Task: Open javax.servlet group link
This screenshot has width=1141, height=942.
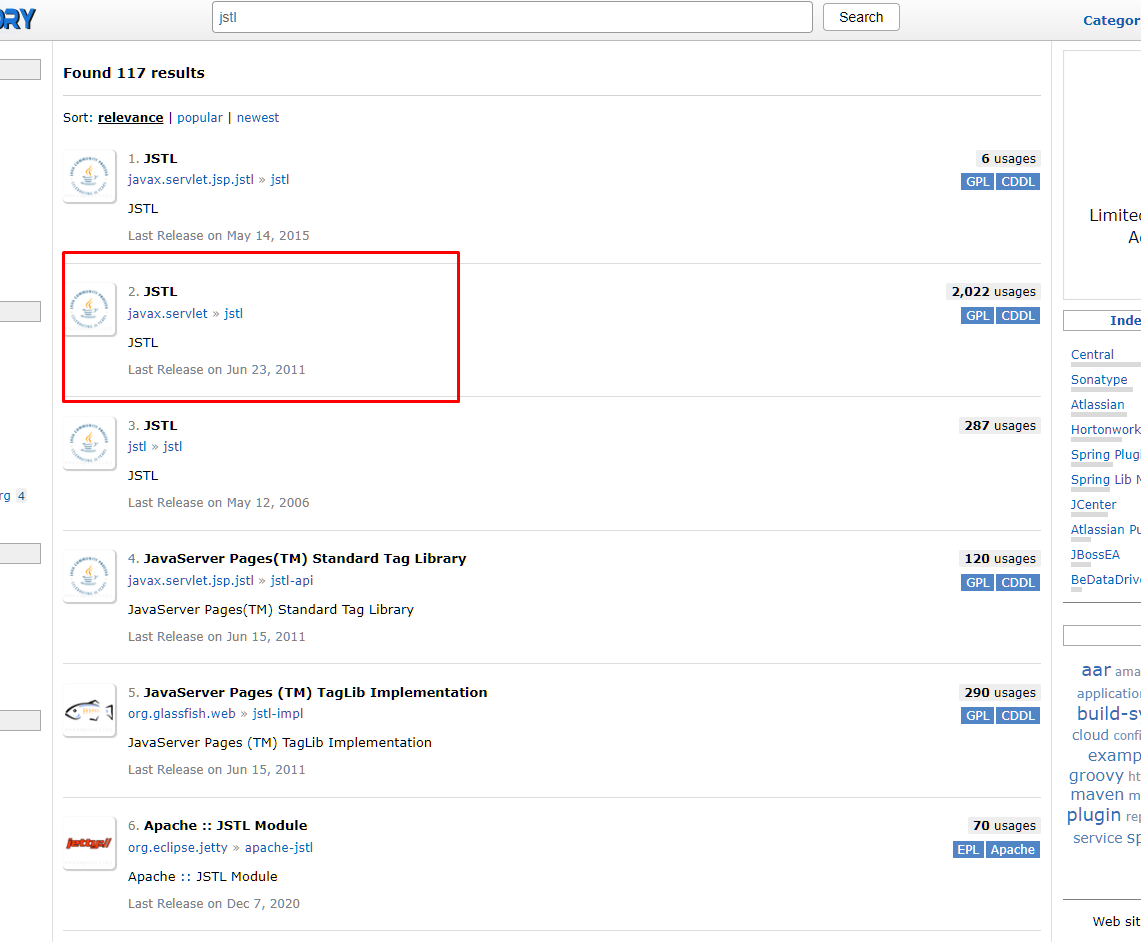Action: pos(167,314)
